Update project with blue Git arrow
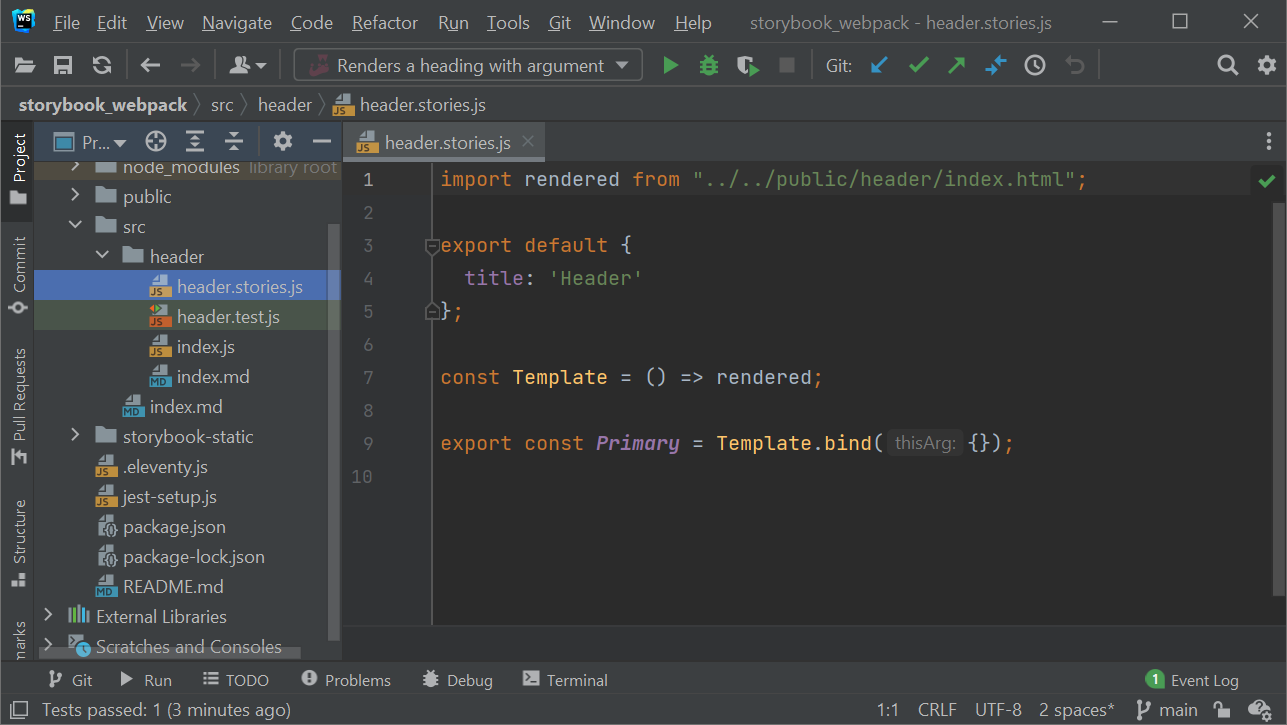The image size is (1287, 725). pyautogui.click(x=879, y=66)
